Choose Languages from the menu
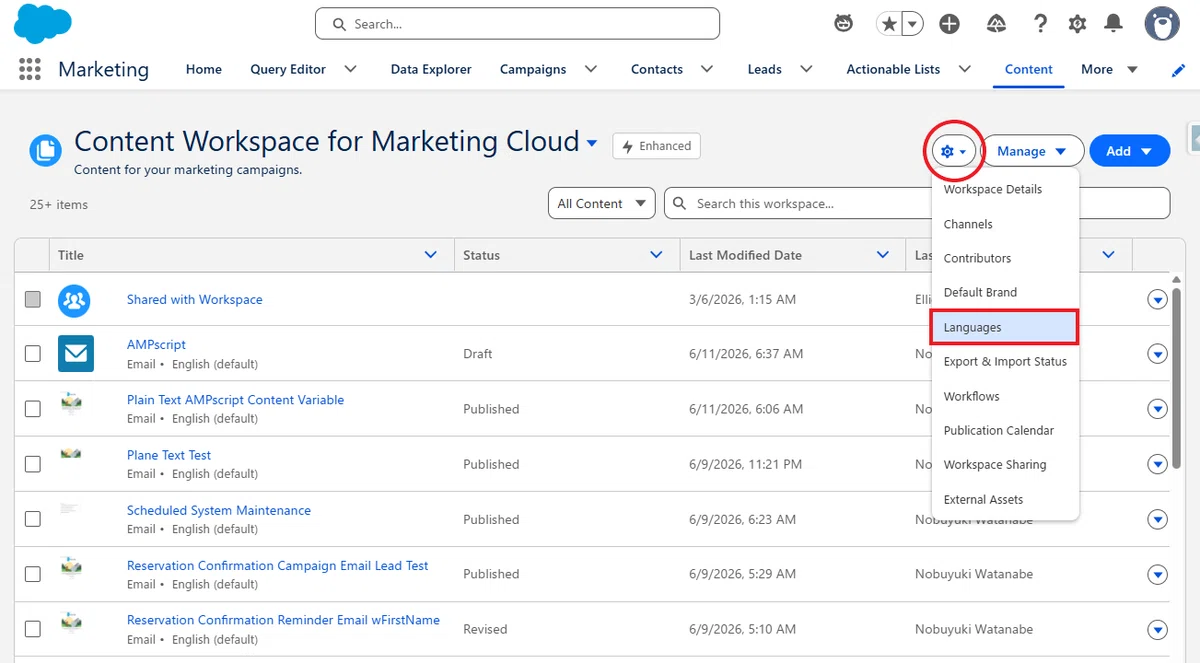 [1005, 327]
